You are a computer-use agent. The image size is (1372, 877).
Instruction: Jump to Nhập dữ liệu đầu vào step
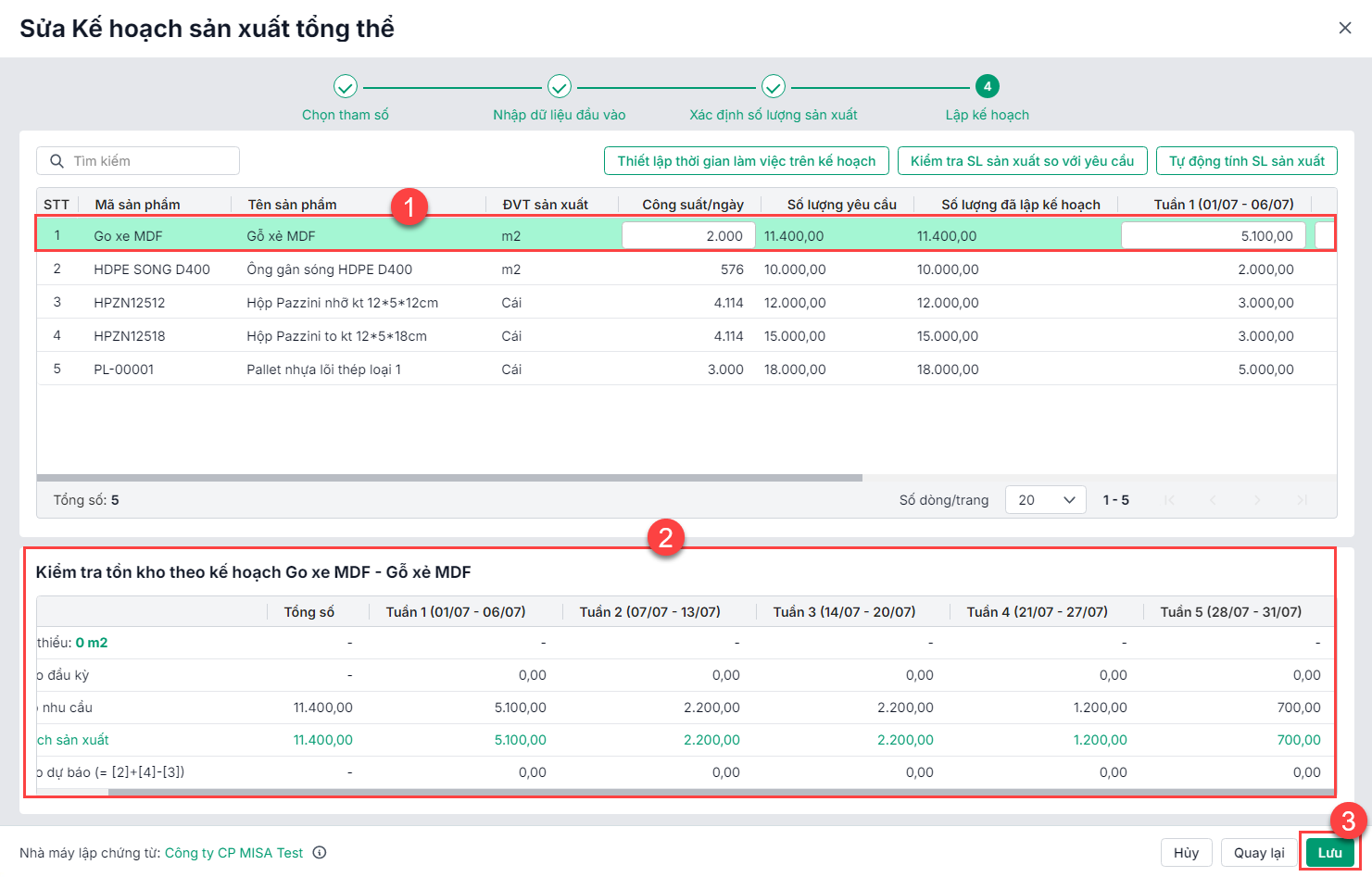coord(560,87)
